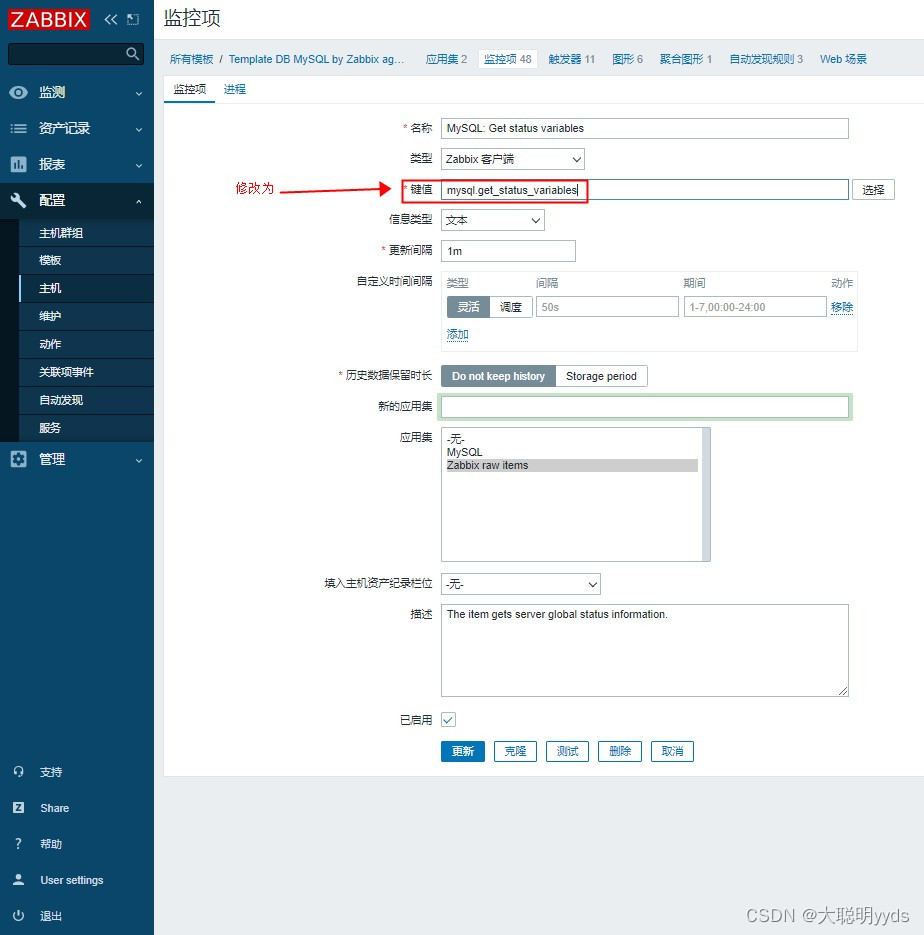Click the 键值 key input field
The width and height of the screenshot is (924, 935).
(644, 190)
